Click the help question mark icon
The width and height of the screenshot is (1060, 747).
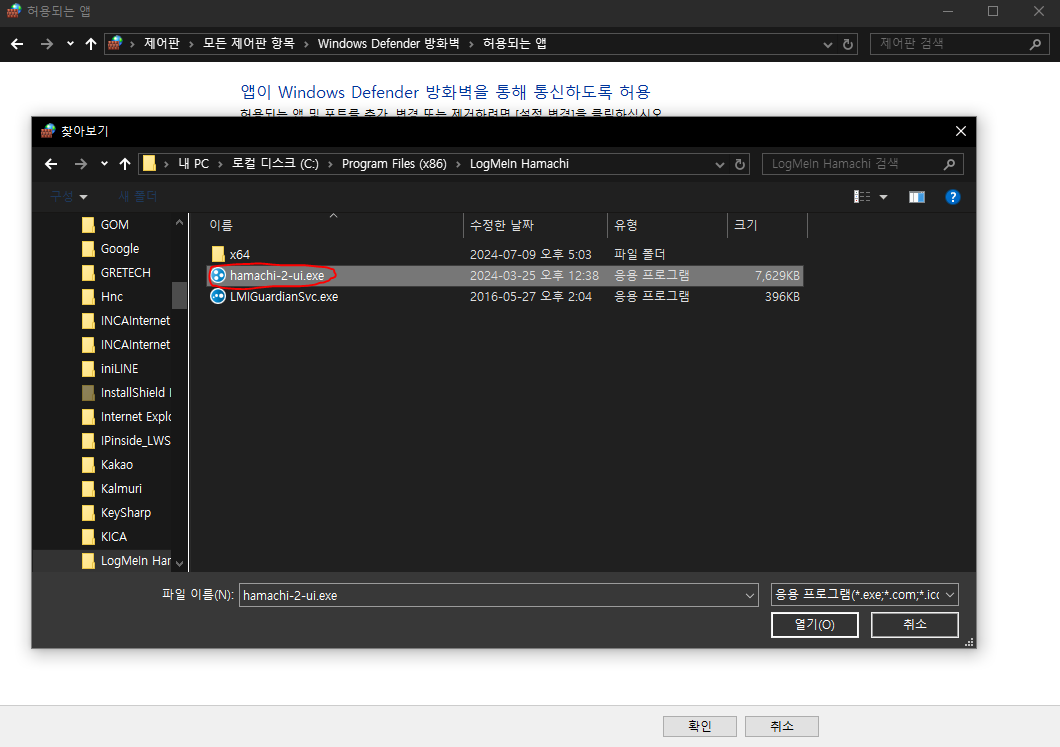pyautogui.click(x=952, y=197)
